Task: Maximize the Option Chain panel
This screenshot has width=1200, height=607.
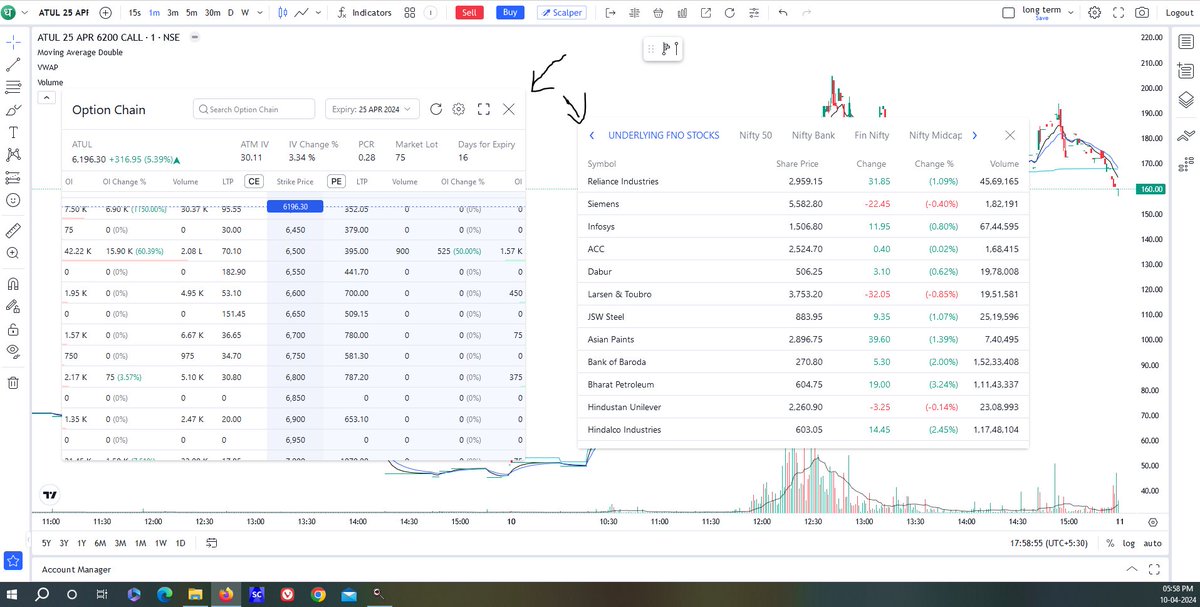Action: pyautogui.click(x=484, y=109)
